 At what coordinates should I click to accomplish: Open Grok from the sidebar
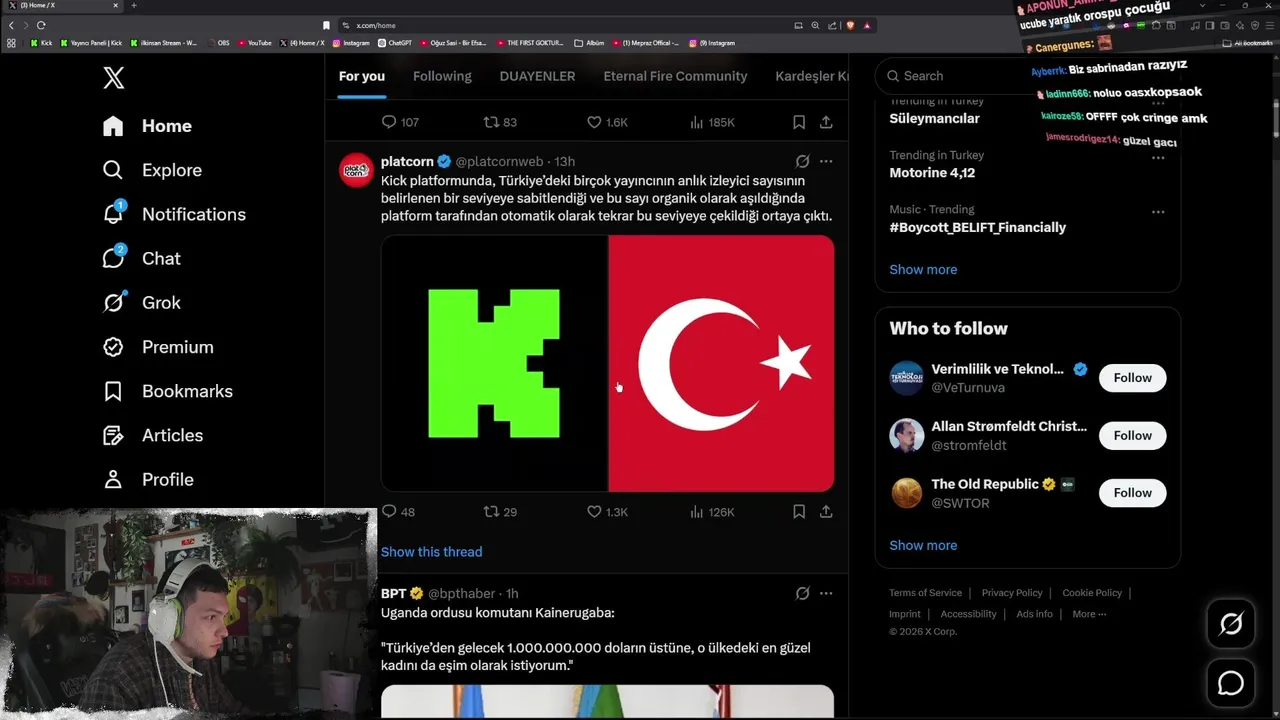(x=142, y=302)
